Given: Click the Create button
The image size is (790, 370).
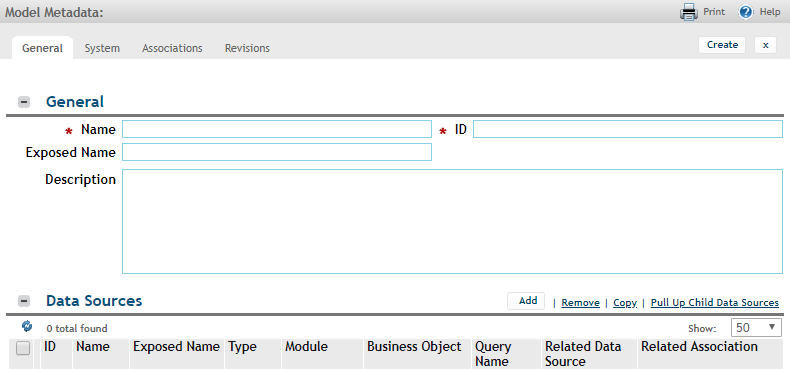Looking at the screenshot, I should (722, 45).
